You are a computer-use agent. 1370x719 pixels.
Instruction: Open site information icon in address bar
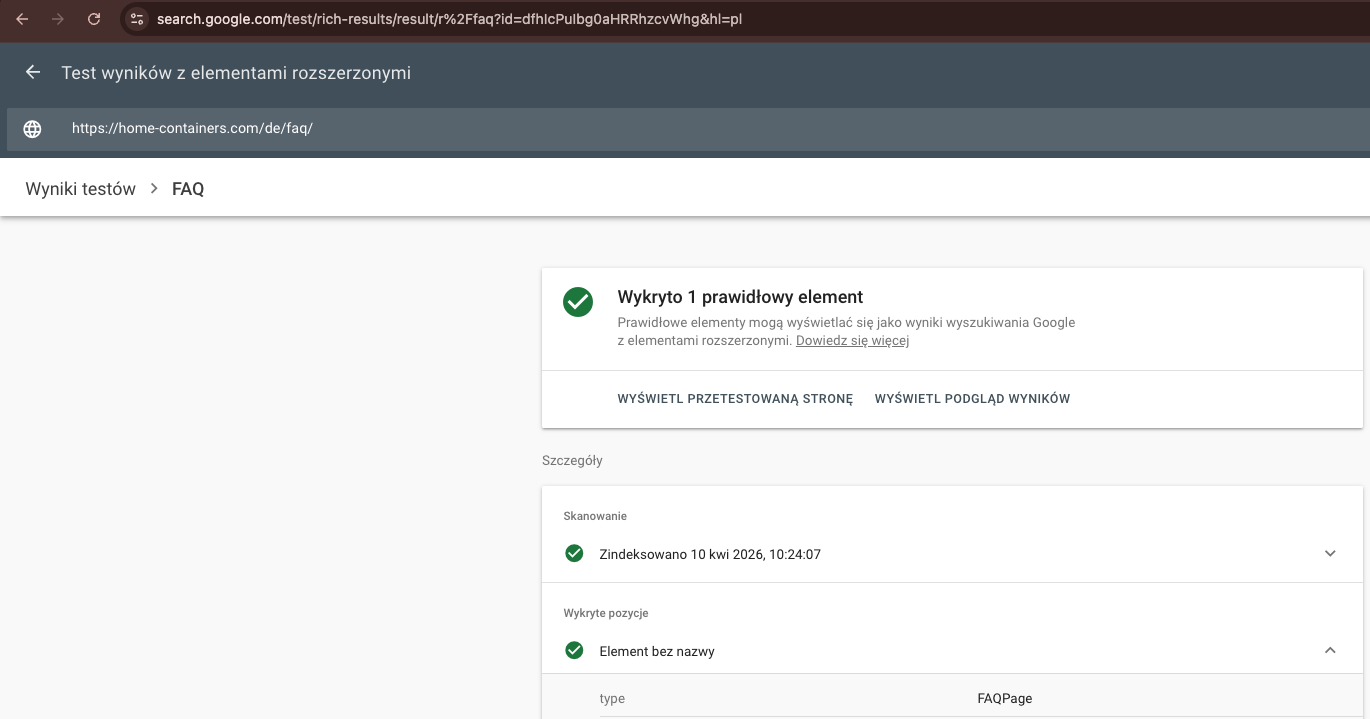click(138, 19)
